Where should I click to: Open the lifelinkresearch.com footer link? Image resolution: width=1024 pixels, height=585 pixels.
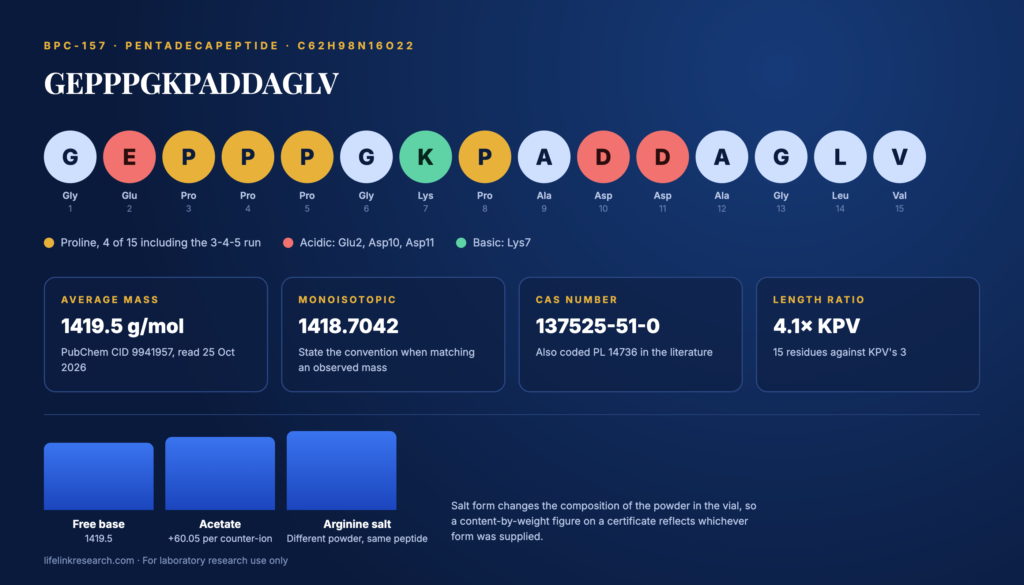89,560
